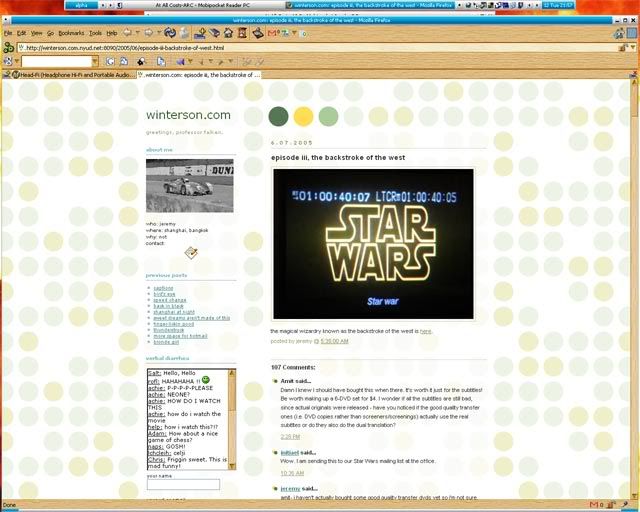Click the site icon beside URL bar
The width and height of the screenshot is (640, 512).
[9, 48]
